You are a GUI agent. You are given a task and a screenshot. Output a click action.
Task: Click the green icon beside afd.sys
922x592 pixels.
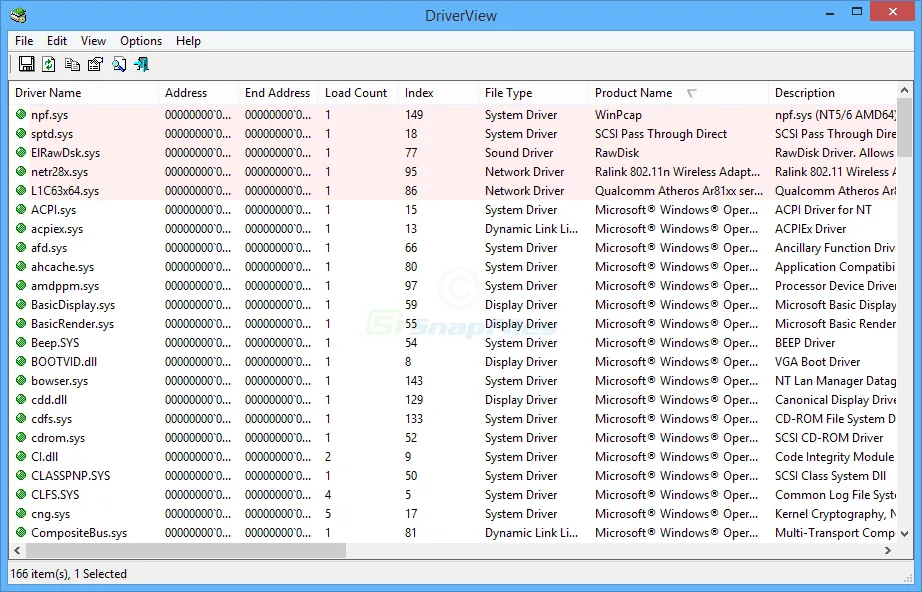tap(21, 247)
